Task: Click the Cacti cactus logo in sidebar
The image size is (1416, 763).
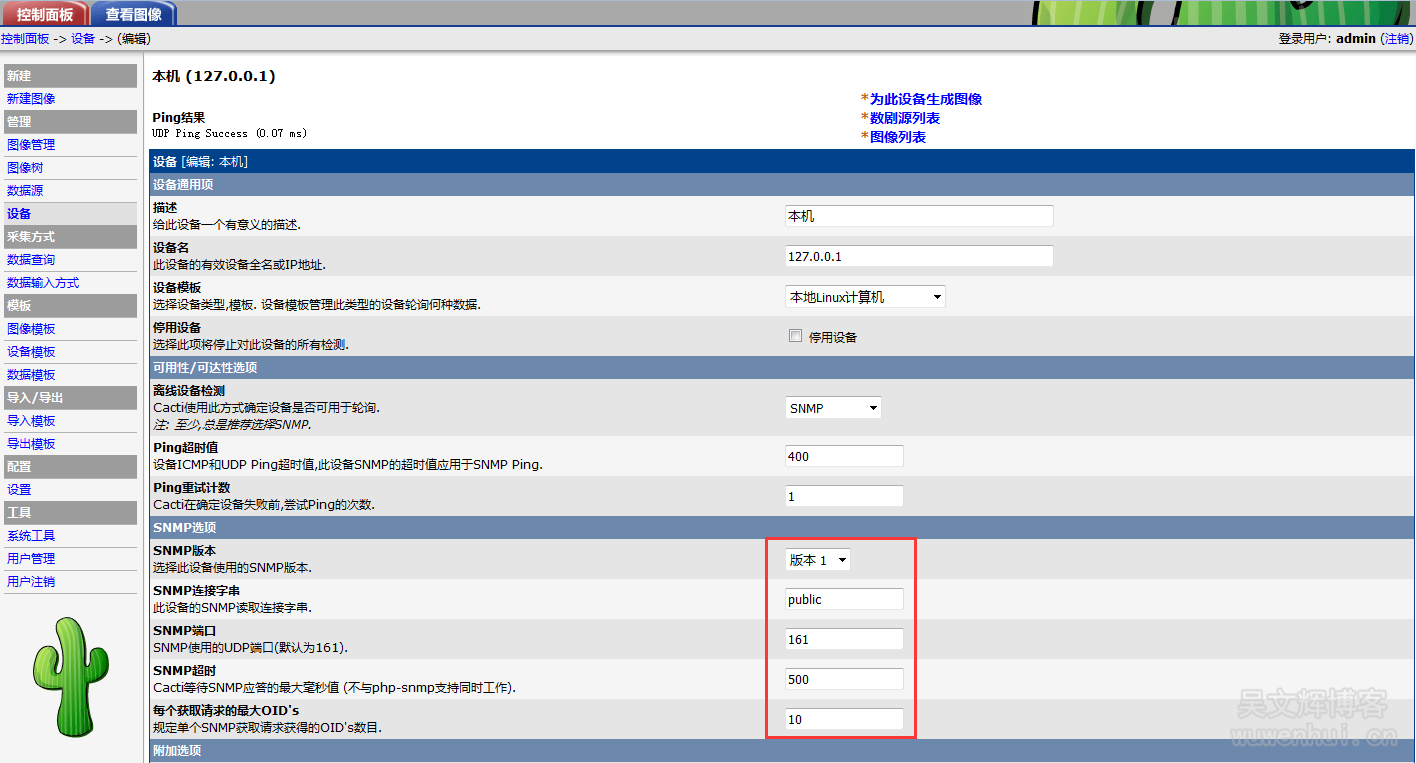Action: coord(70,675)
